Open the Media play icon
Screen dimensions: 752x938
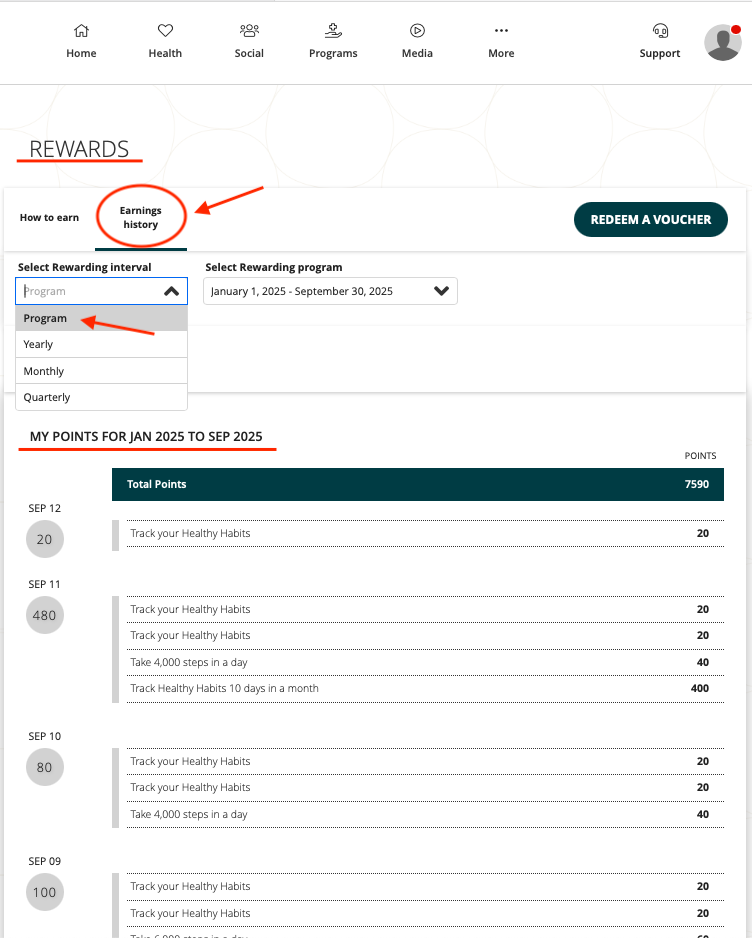(417, 32)
